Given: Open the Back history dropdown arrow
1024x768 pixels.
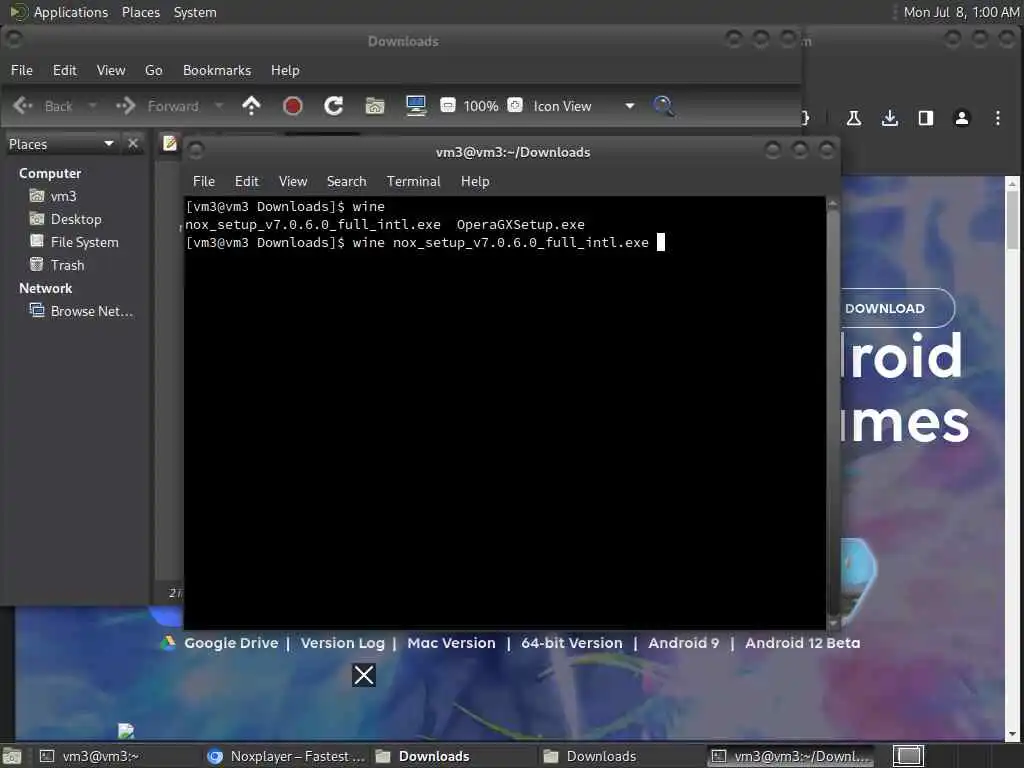Looking at the screenshot, I should point(92,106).
